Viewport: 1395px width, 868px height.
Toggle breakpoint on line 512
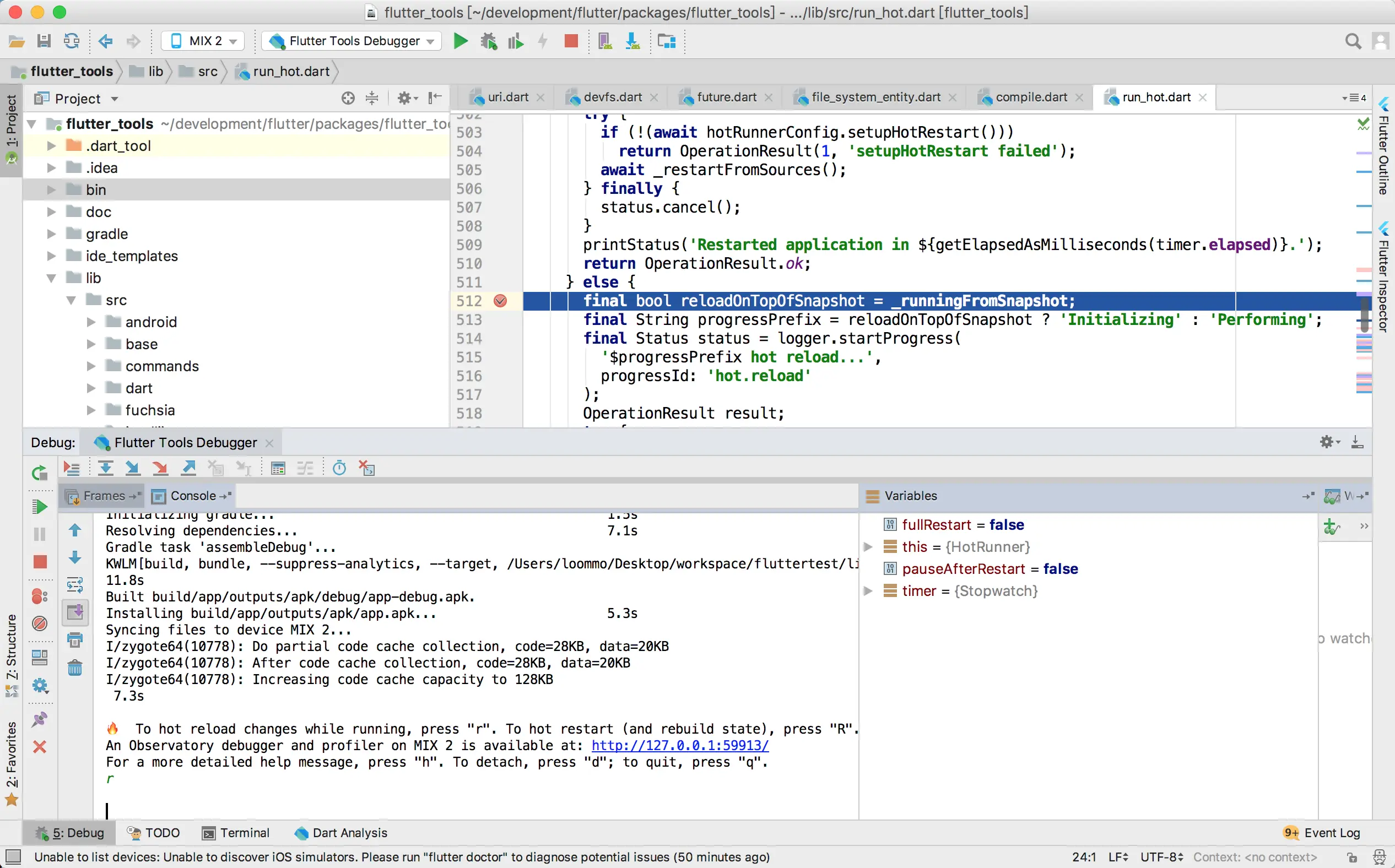click(500, 301)
